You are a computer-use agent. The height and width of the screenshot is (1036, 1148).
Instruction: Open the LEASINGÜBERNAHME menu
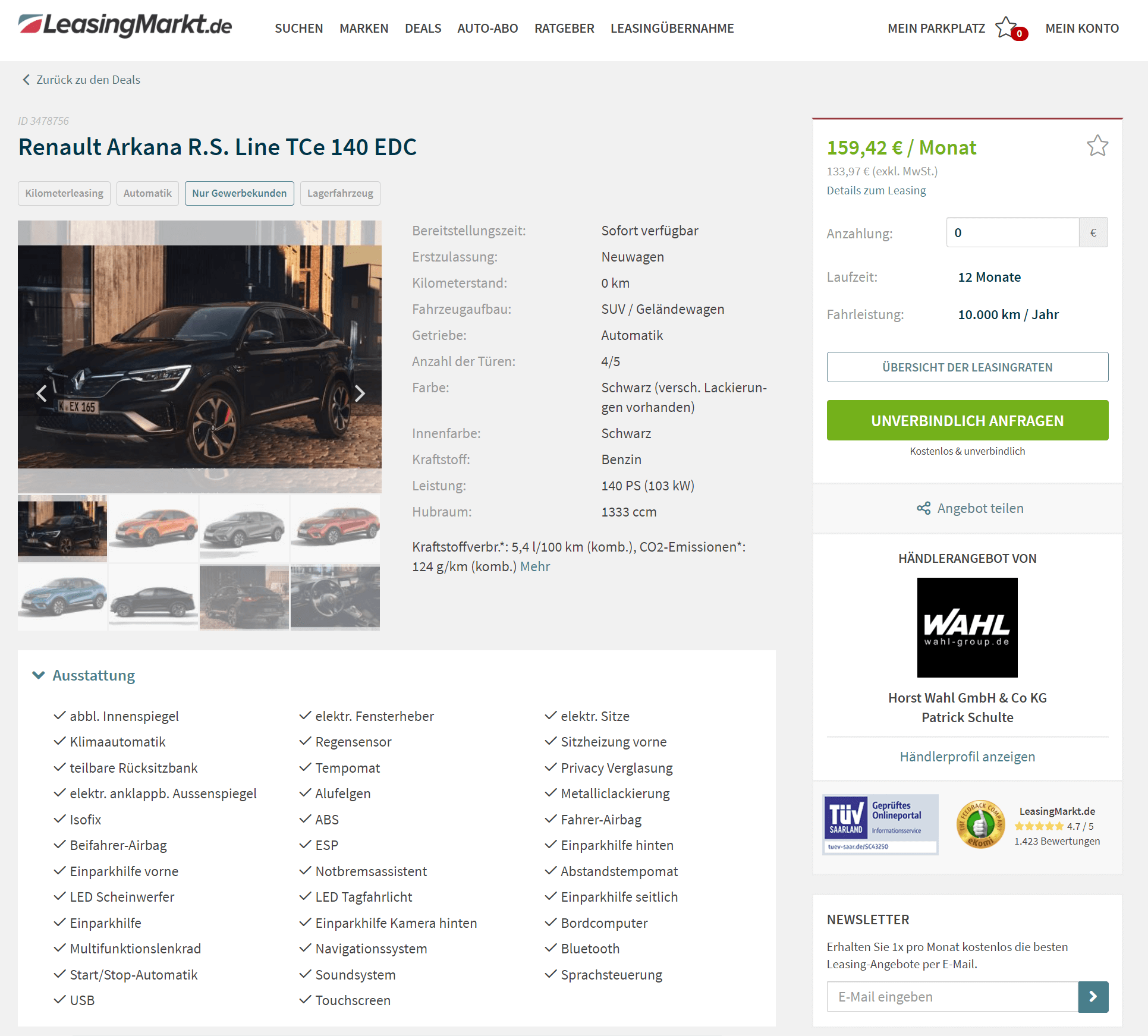coord(672,29)
